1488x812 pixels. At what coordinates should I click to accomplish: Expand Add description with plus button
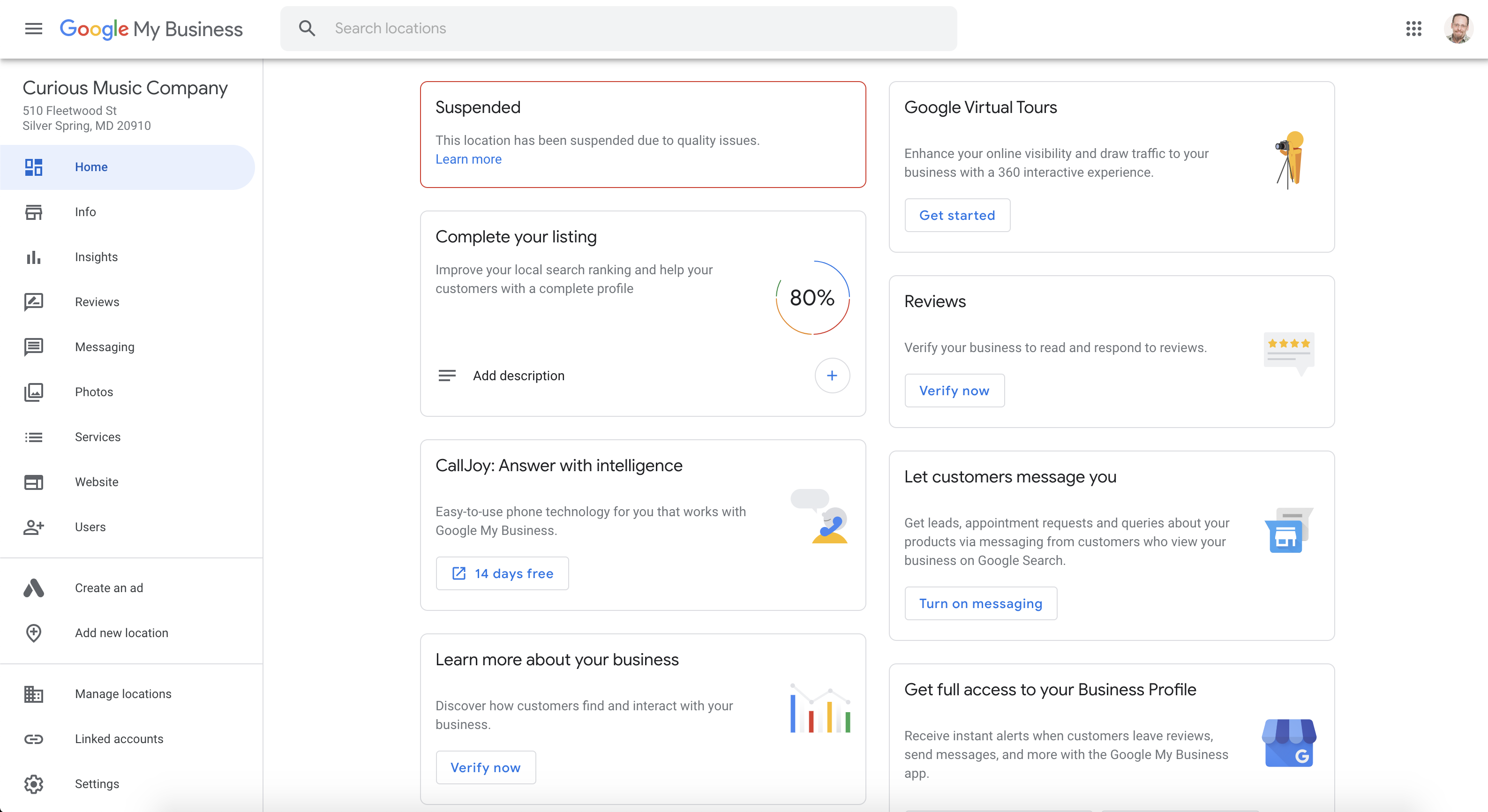coord(832,376)
